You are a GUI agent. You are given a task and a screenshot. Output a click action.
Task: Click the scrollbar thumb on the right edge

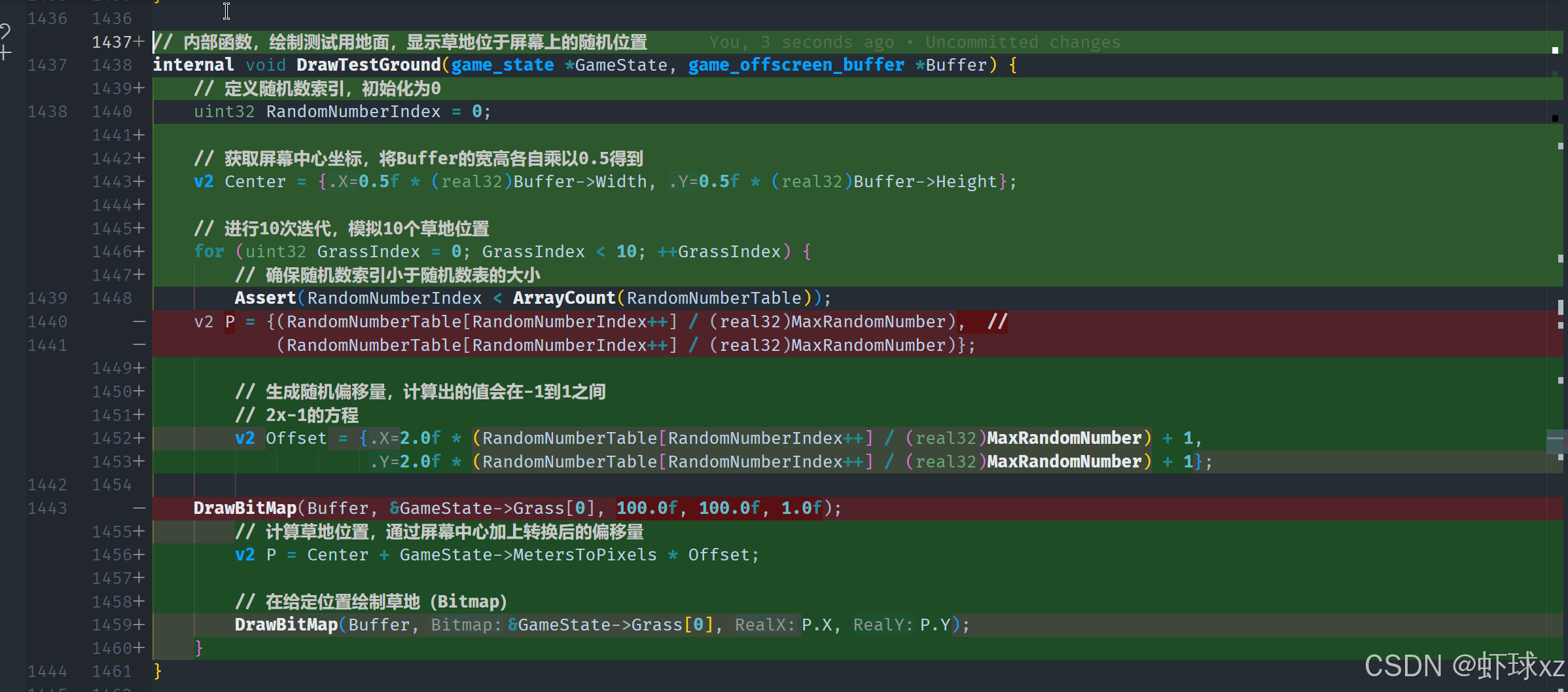coord(1555,442)
